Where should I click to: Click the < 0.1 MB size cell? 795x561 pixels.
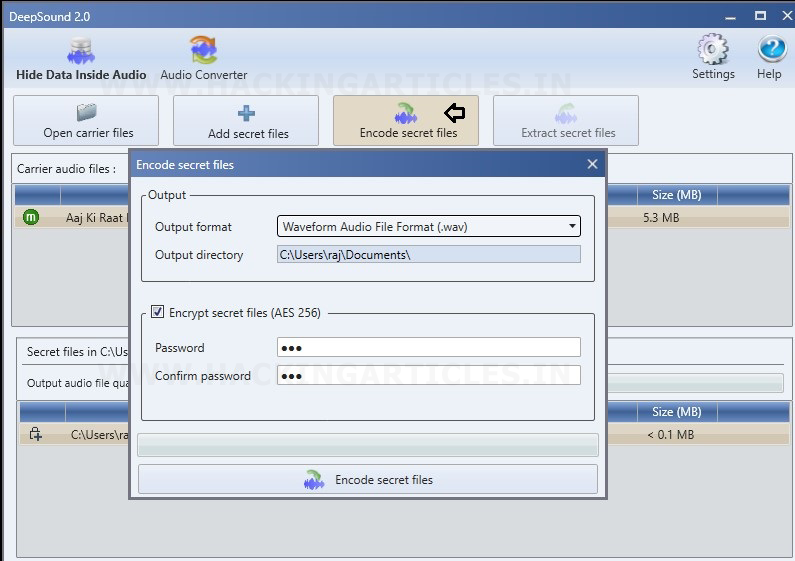670,435
